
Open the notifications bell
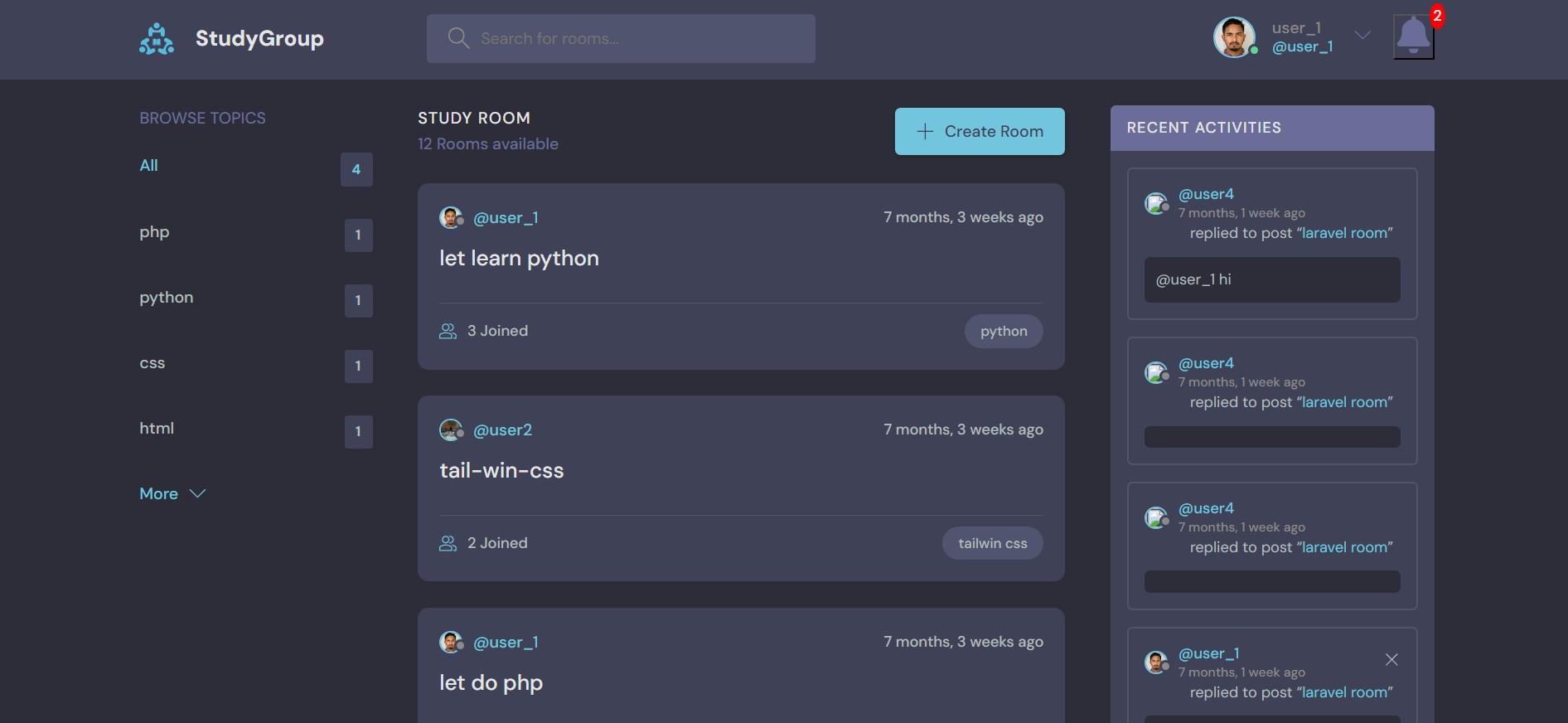[x=1414, y=37]
